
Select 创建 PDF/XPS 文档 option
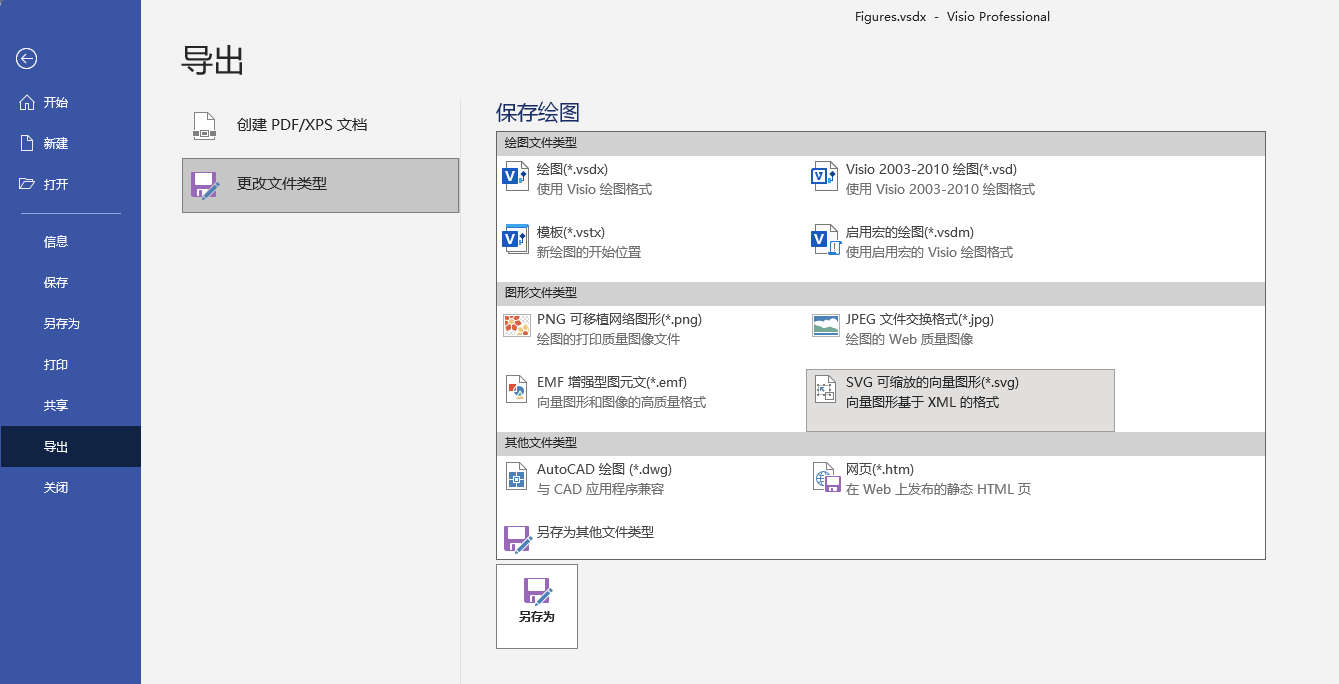320,126
